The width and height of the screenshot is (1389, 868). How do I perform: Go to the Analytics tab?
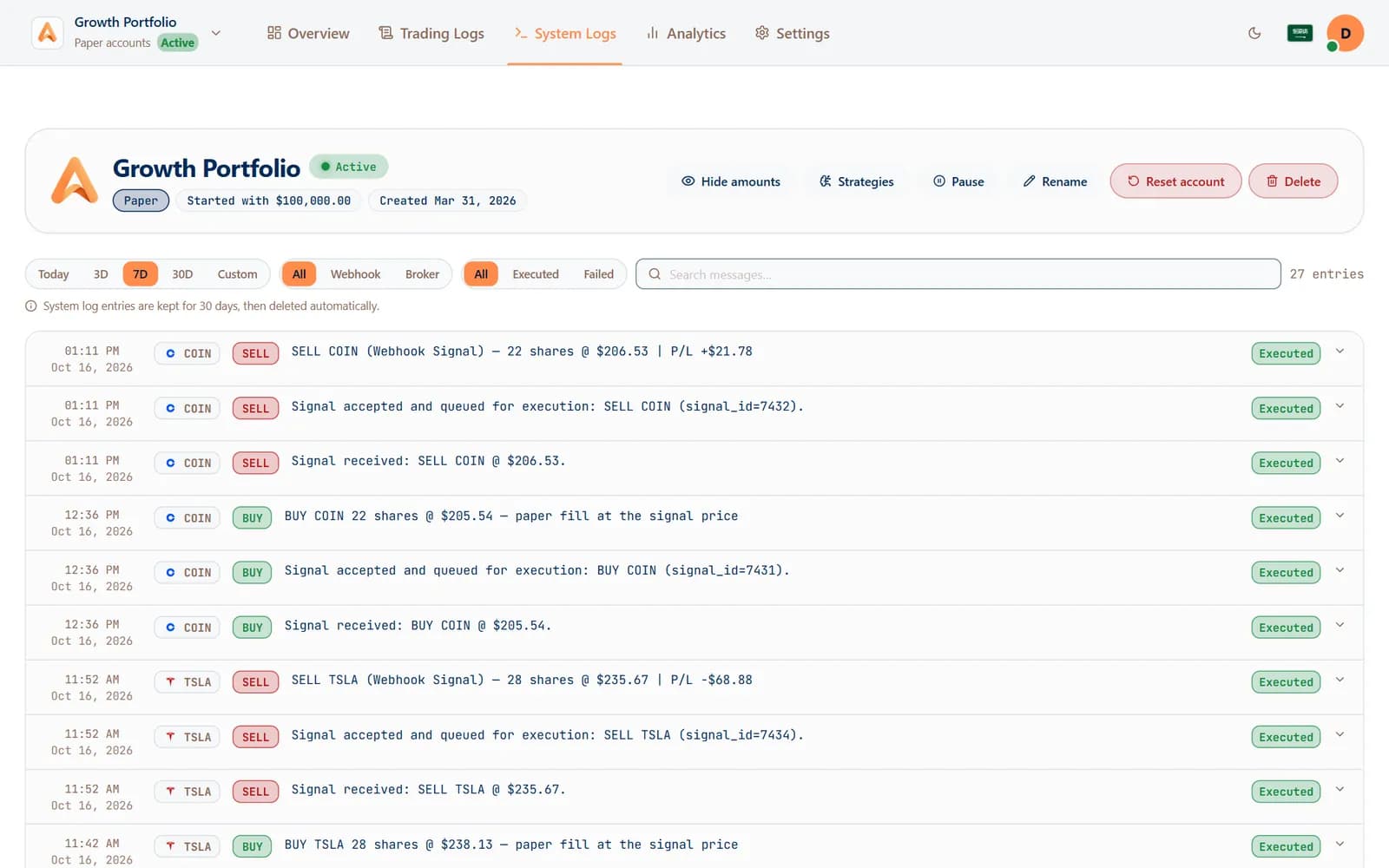tap(686, 33)
